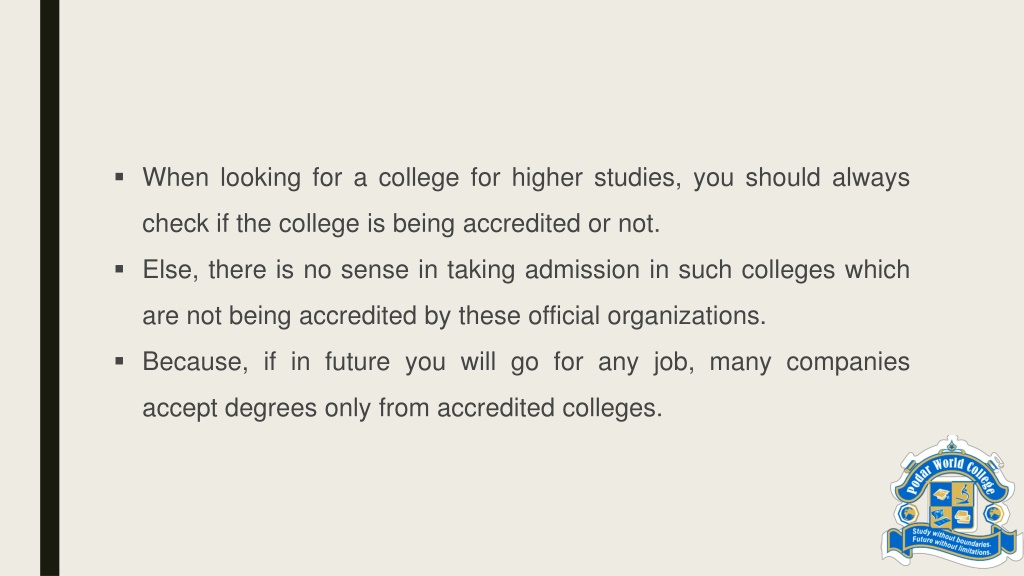Click the line 'check if the college is being accredited'
This screenshot has height=576, width=1024.
click(x=401, y=224)
